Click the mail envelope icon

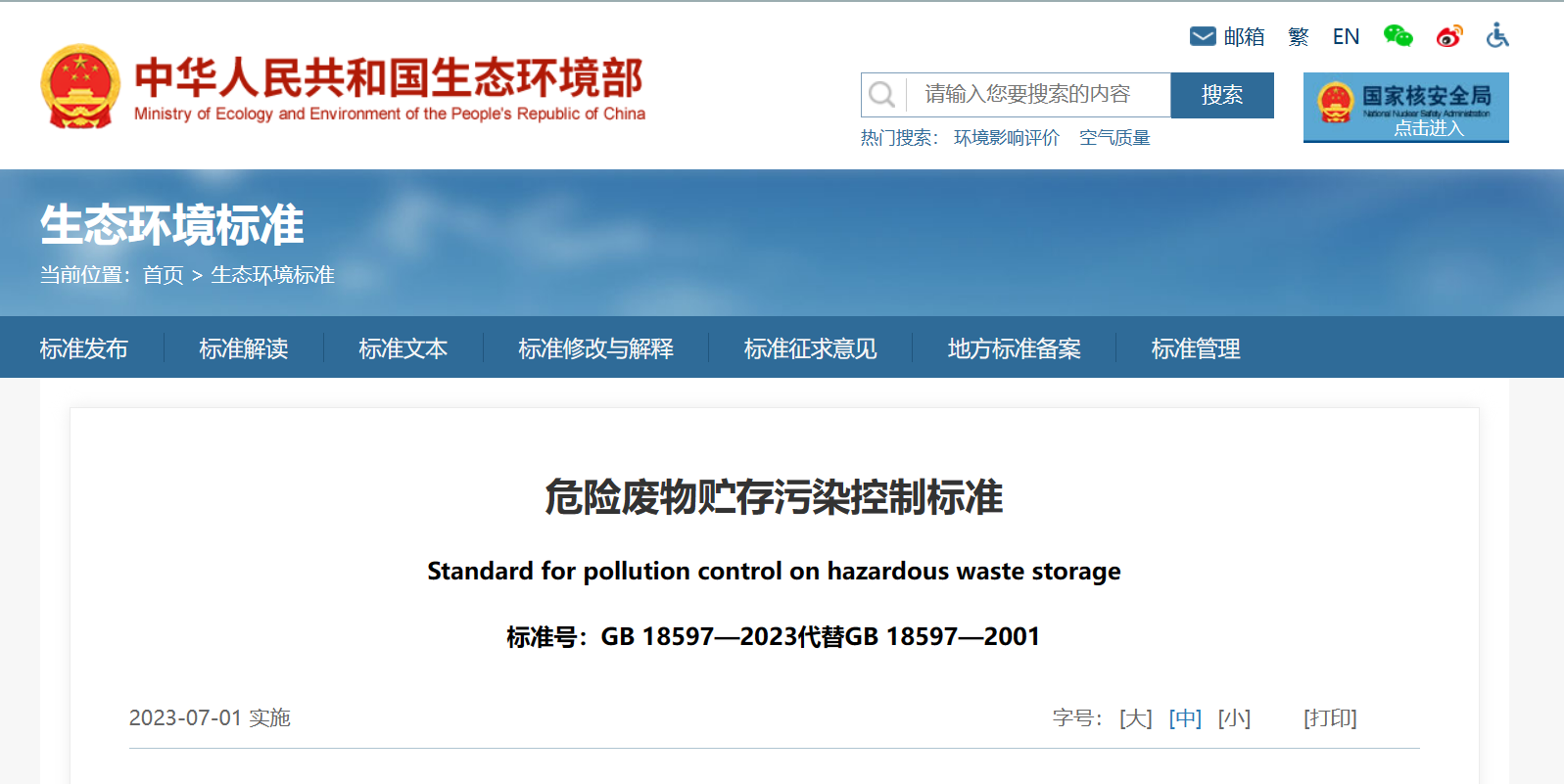pyautogui.click(x=1202, y=36)
